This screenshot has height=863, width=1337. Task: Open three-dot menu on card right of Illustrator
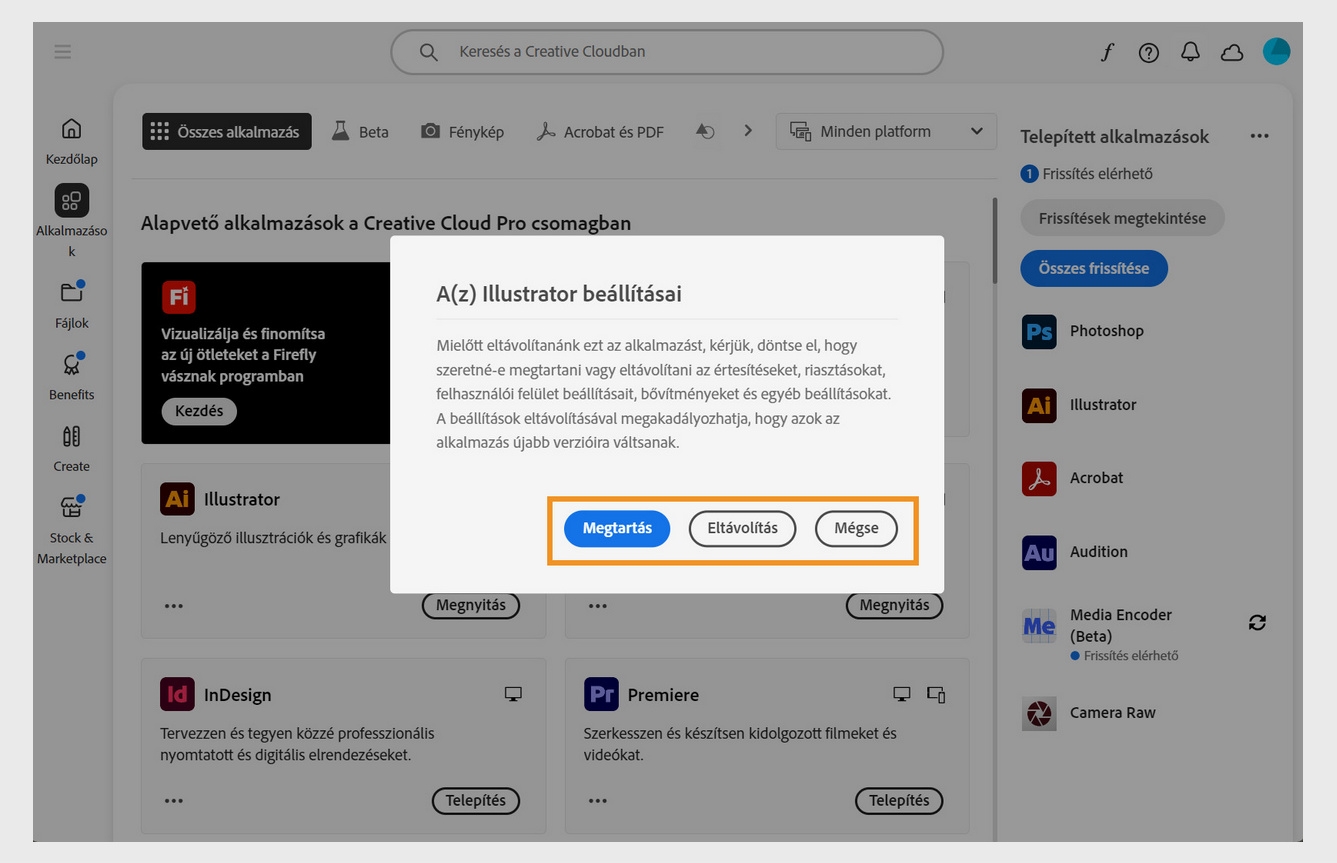(x=598, y=605)
